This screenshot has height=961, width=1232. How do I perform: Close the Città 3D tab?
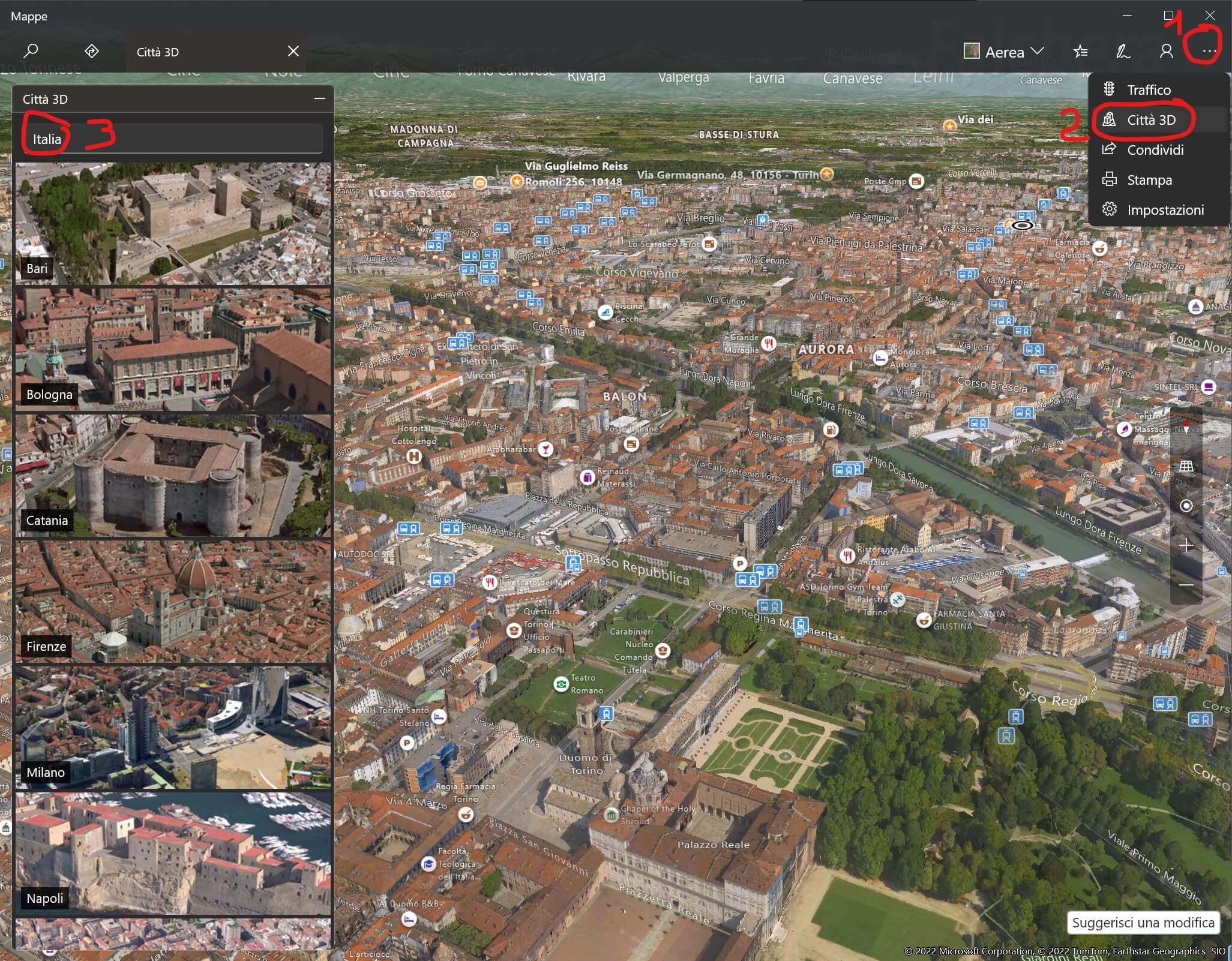tap(293, 52)
